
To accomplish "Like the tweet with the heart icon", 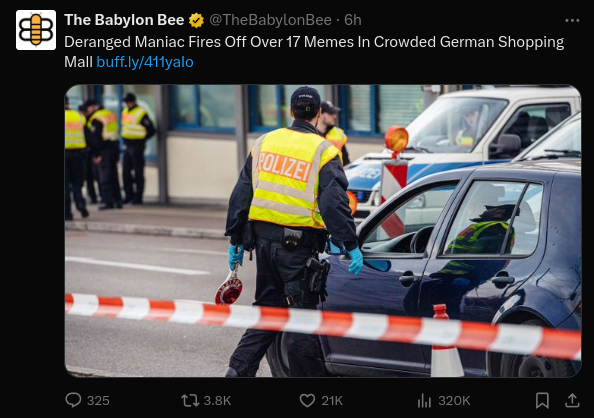I will click(x=307, y=401).
